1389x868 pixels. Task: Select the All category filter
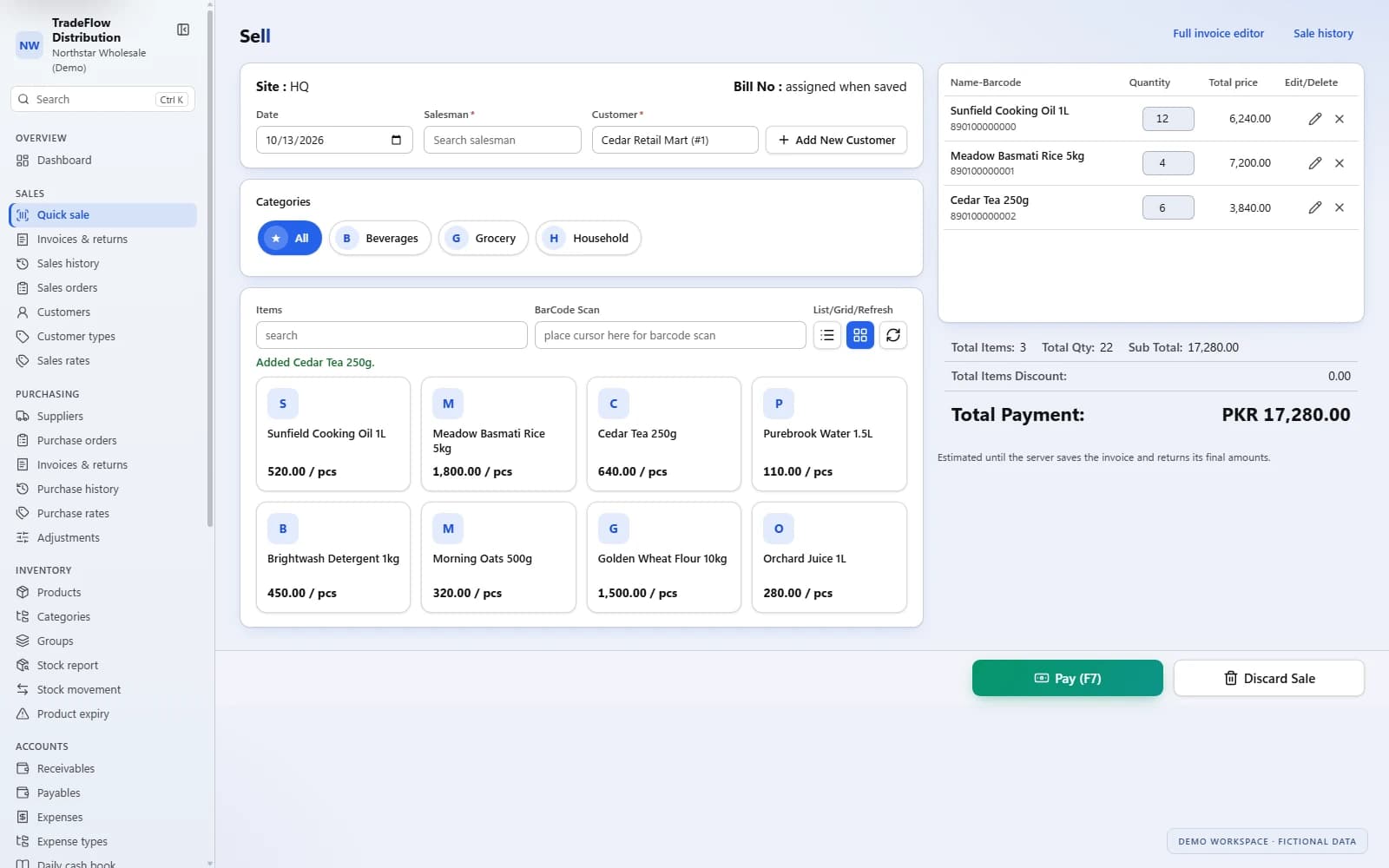[x=290, y=238]
